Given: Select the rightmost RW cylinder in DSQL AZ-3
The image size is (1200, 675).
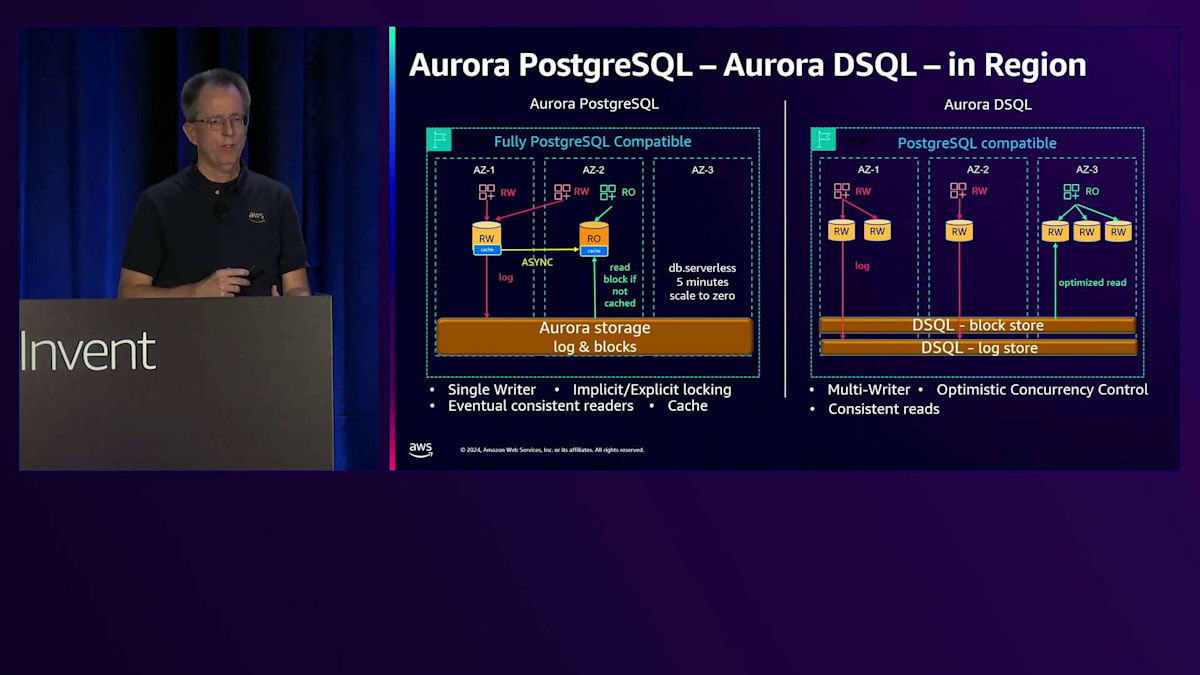Looking at the screenshot, I should [x=1118, y=231].
